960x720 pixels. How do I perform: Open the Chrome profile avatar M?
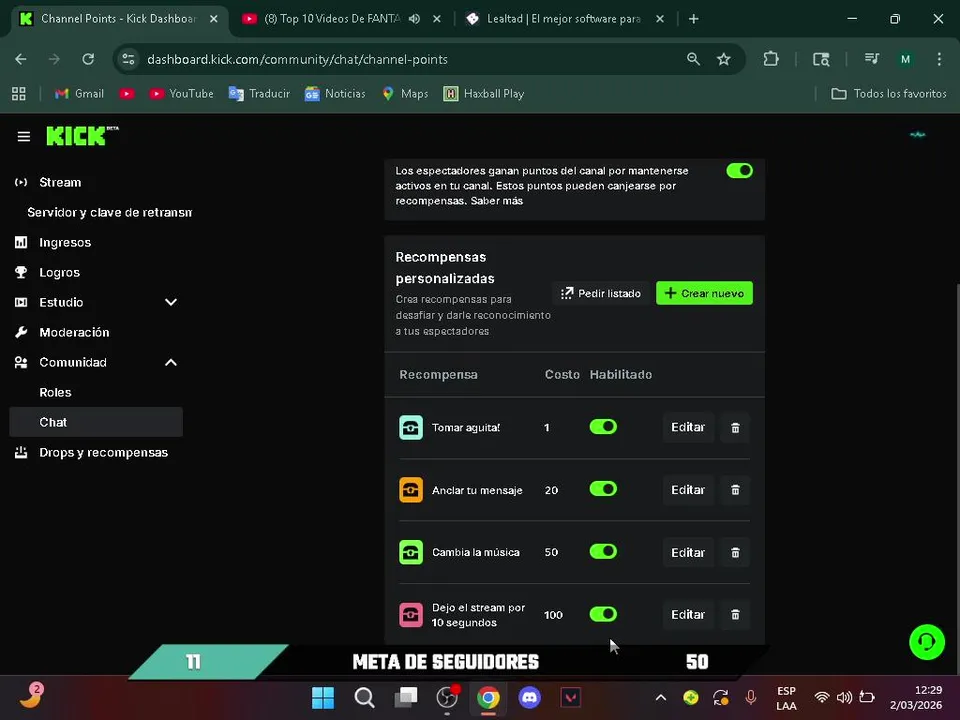tap(906, 59)
